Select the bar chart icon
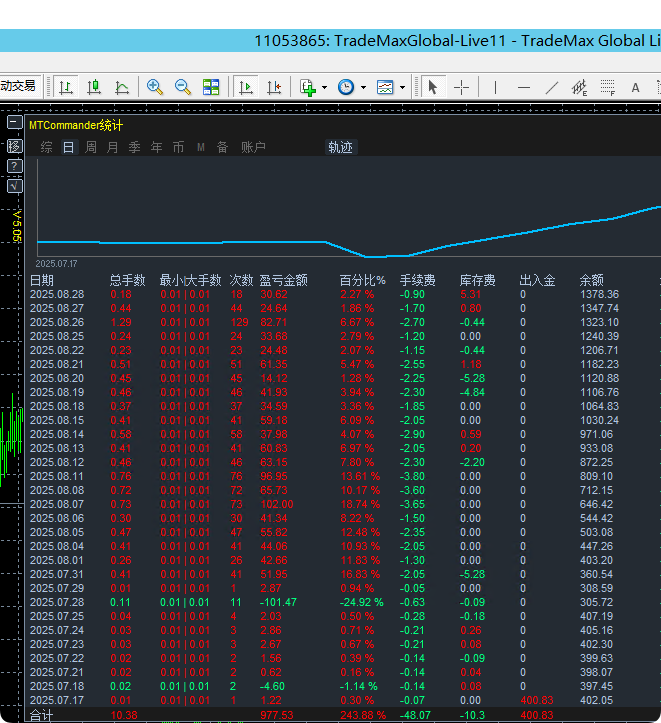Viewport: 661px width, 723px height. (x=66, y=87)
